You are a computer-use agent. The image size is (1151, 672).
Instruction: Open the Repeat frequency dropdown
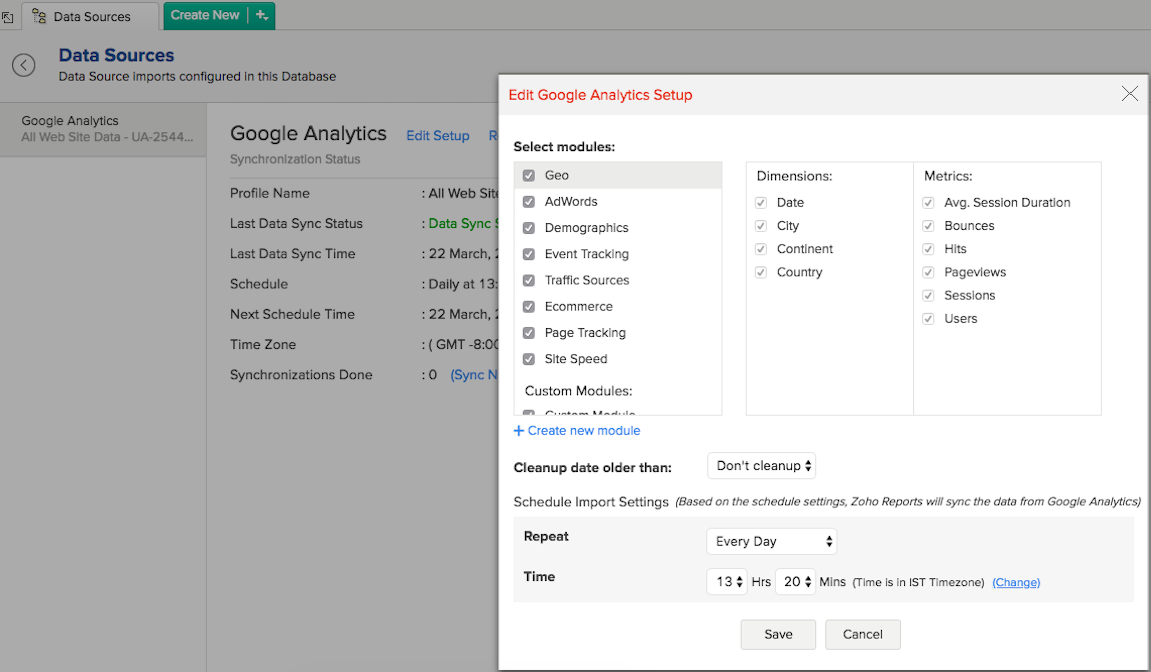(x=770, y=541)
